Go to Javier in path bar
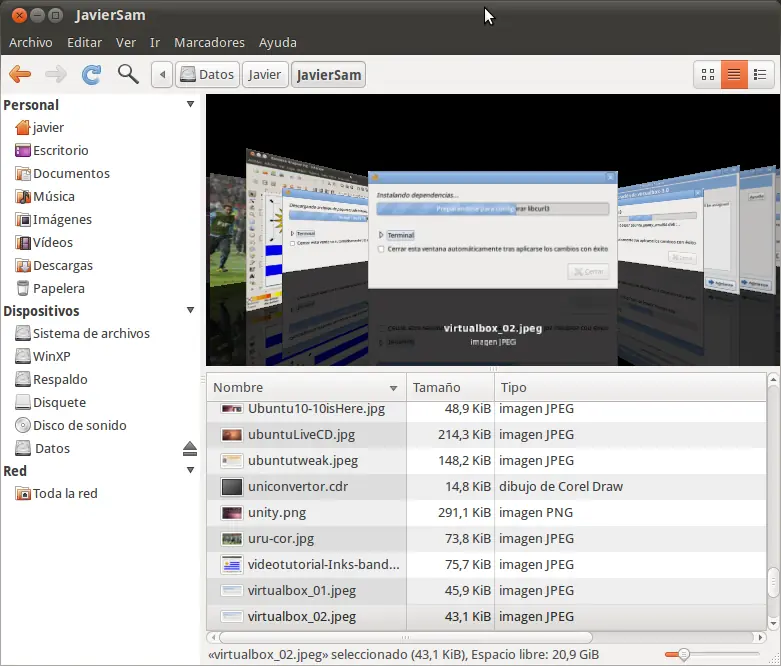Viewport: 781px width, 666px height. click(x=265, y=74)
